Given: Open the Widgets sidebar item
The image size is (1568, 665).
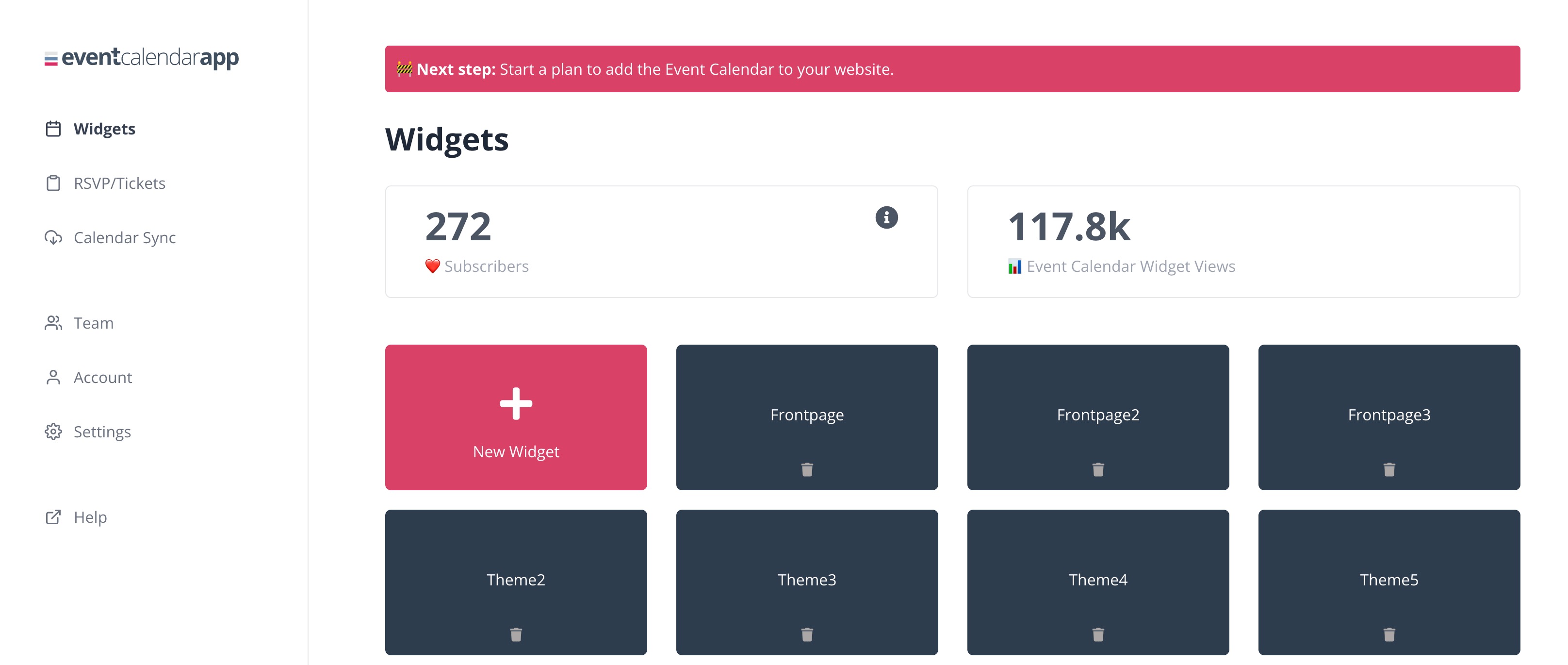Looking at the screenshot, I should coord(90,129).
